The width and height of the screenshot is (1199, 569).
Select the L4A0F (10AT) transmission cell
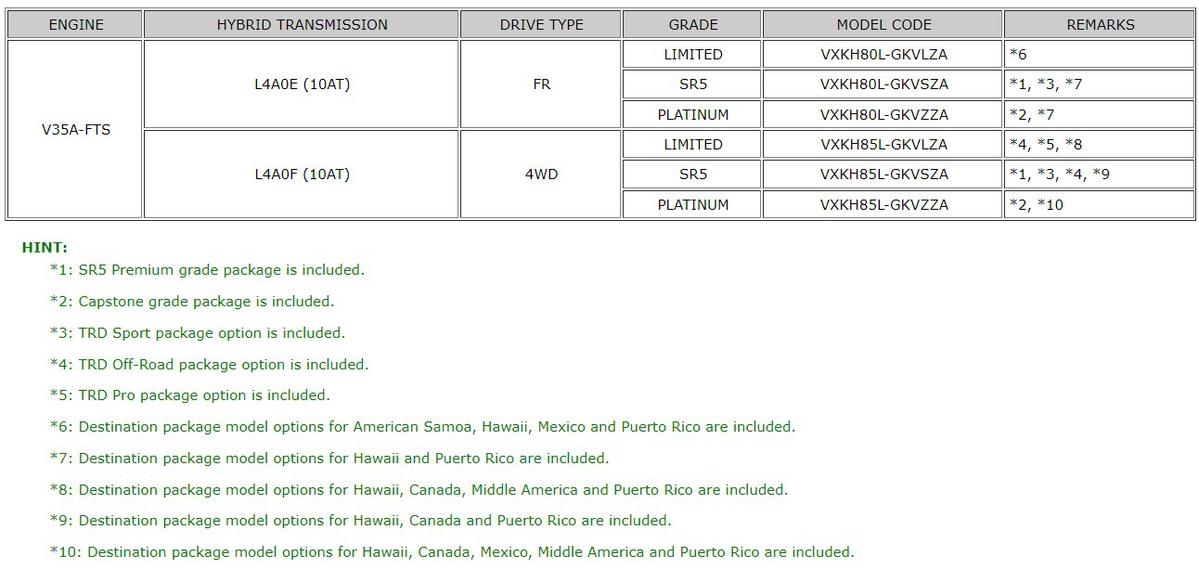pos(302,175)
